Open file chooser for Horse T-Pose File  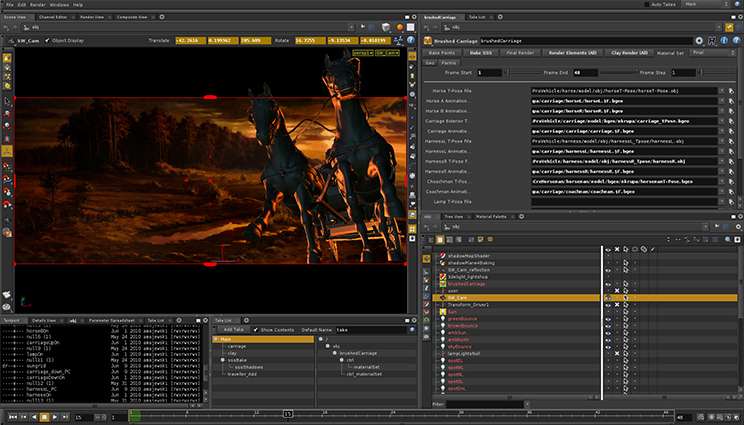[x=731, y=91]
